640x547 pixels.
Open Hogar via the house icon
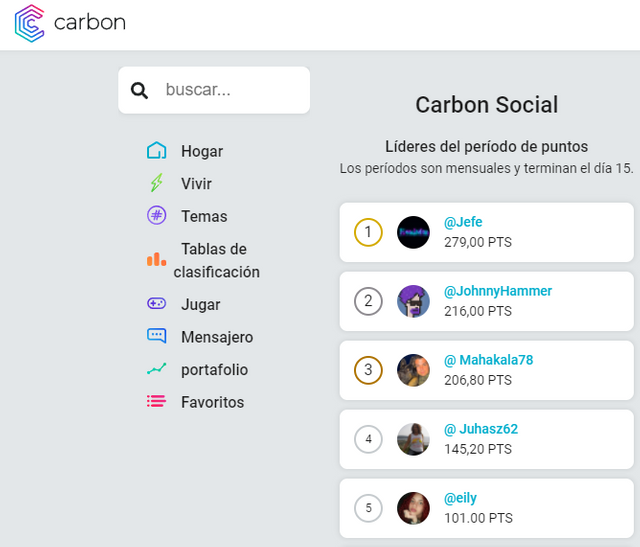click(x=156, y=151)
